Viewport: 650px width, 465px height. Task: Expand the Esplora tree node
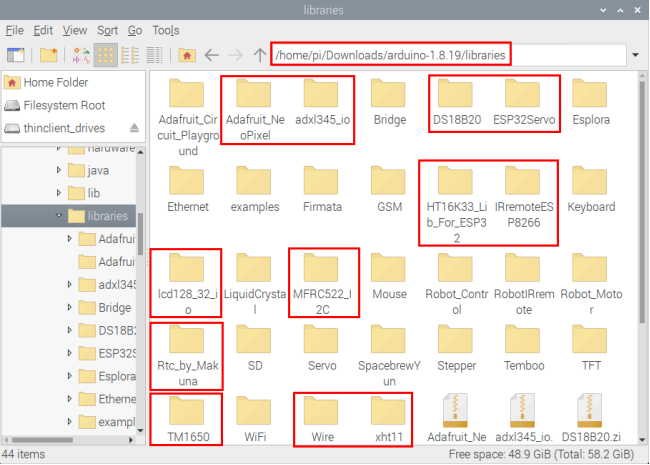pyautogui.click(x=69, y=376)
